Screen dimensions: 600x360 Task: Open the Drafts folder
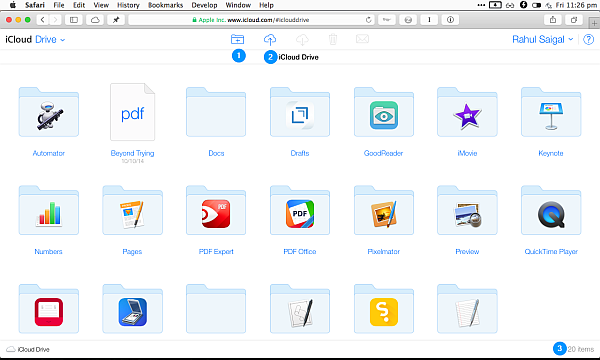[x=300, y=112]
